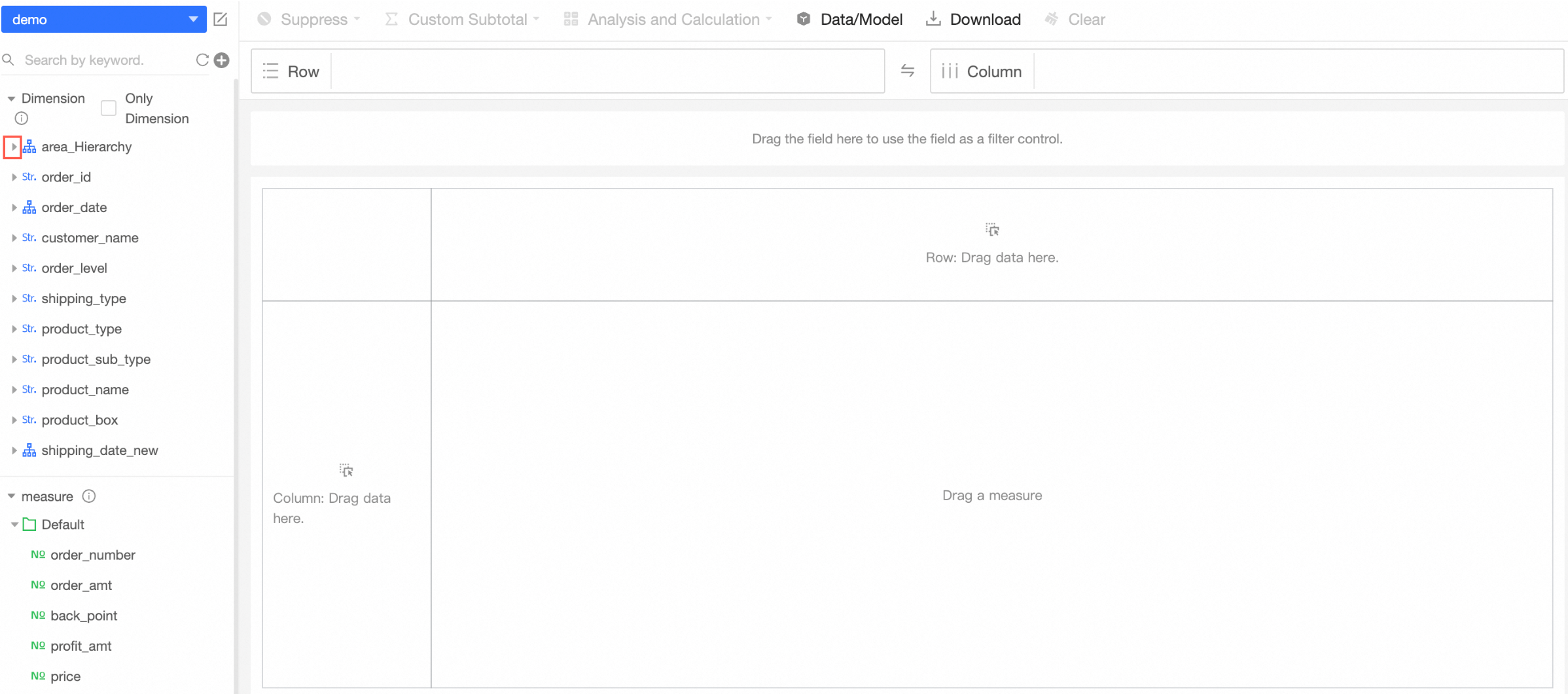Click the edit dataset icon beside demo
Viewport: 1568px width, 694px height.
coord(221,20)
